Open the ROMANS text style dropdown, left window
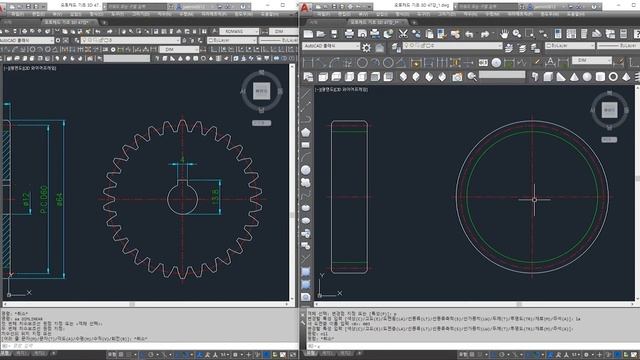Viewport: 640px width, 360px height. tap(239, 31)
